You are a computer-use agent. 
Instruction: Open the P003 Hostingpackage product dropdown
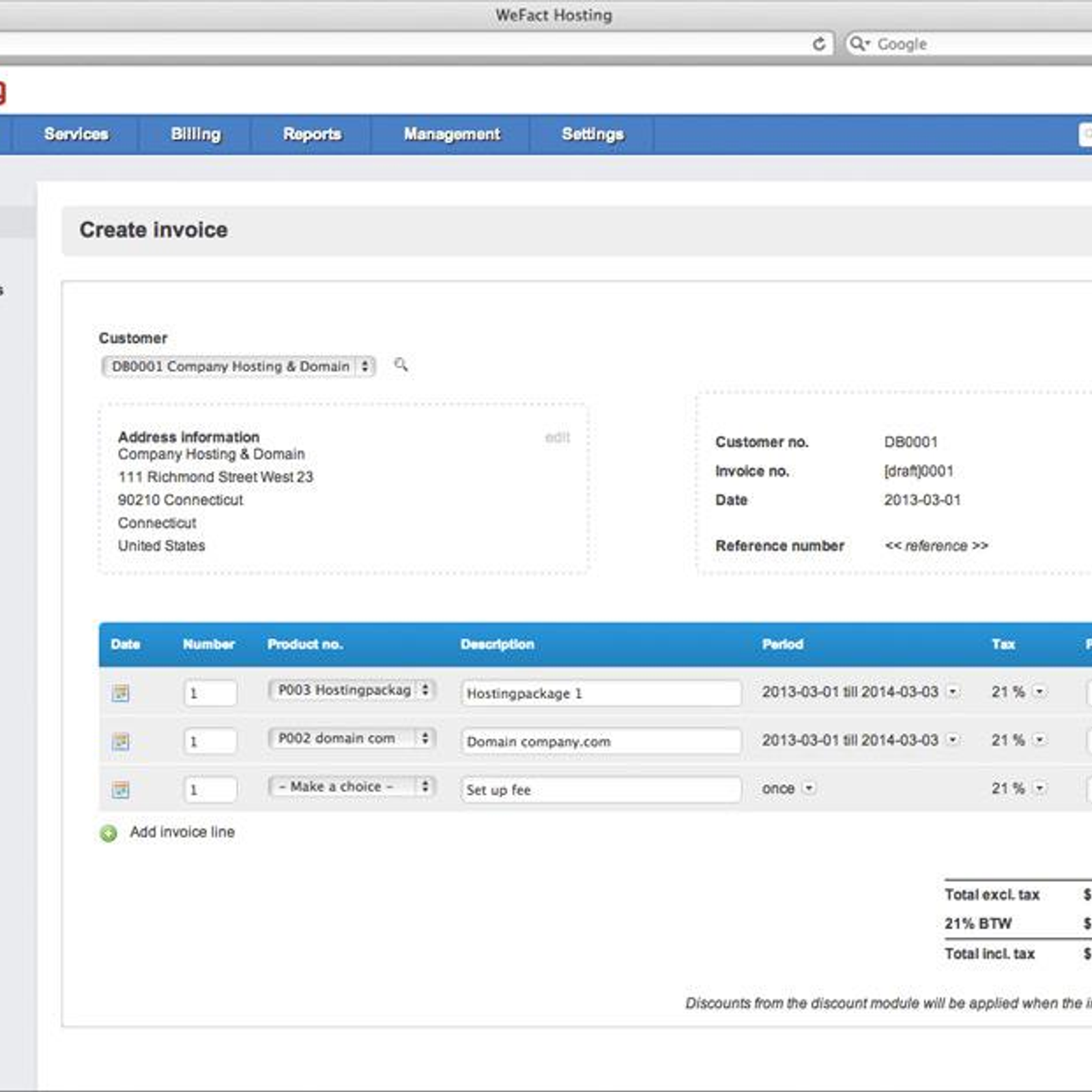(x=351, y=691)
